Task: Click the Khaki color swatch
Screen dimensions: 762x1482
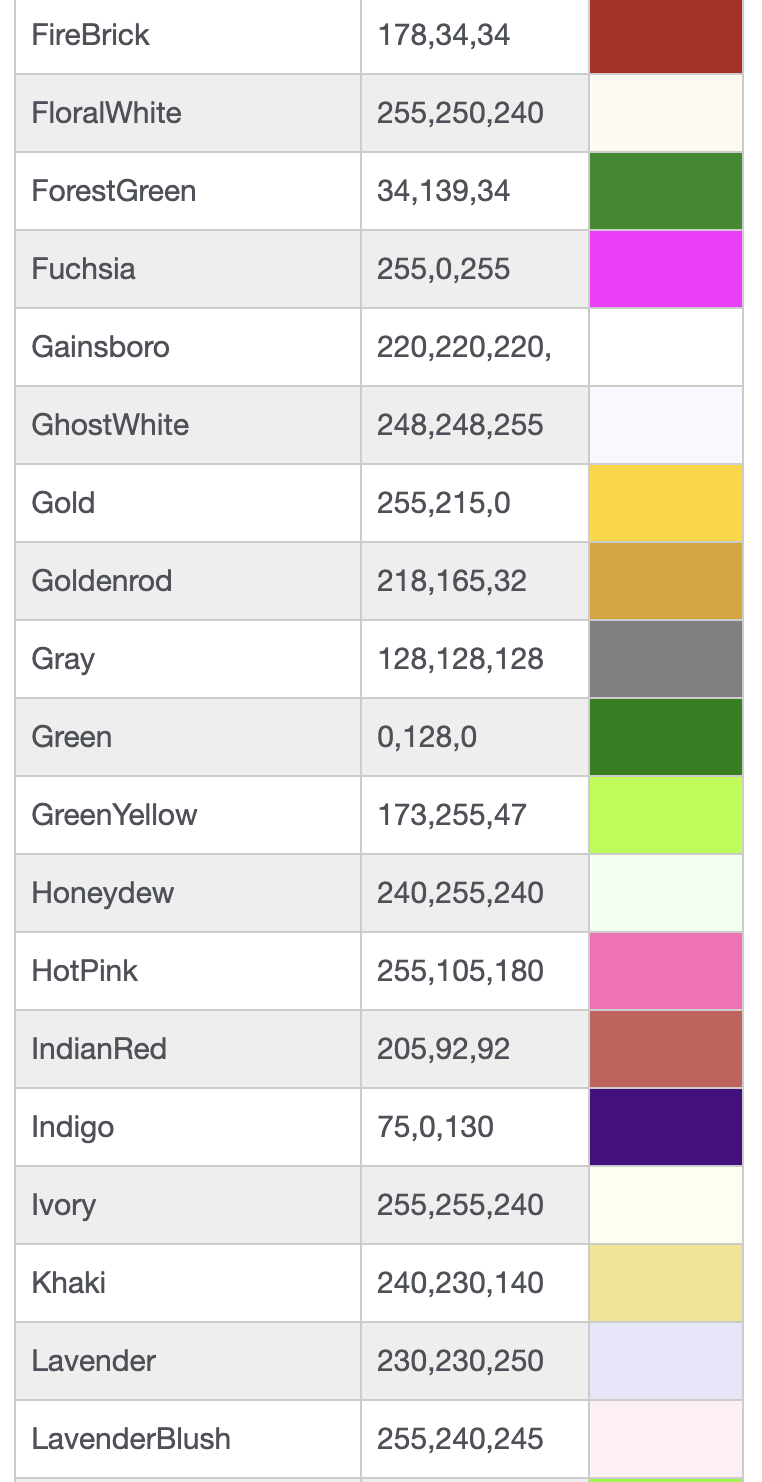Action: click(x=665, y=1283)
